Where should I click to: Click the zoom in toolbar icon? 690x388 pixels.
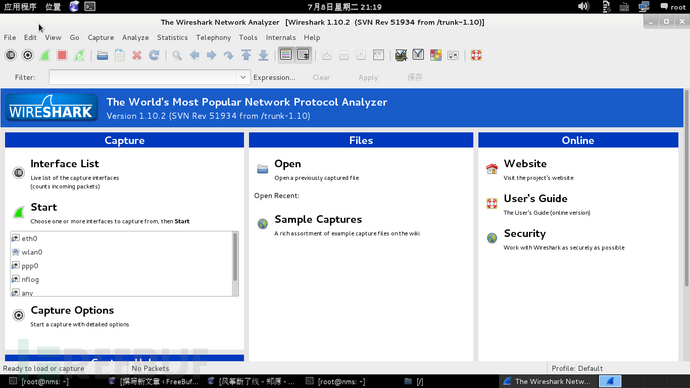327,55
